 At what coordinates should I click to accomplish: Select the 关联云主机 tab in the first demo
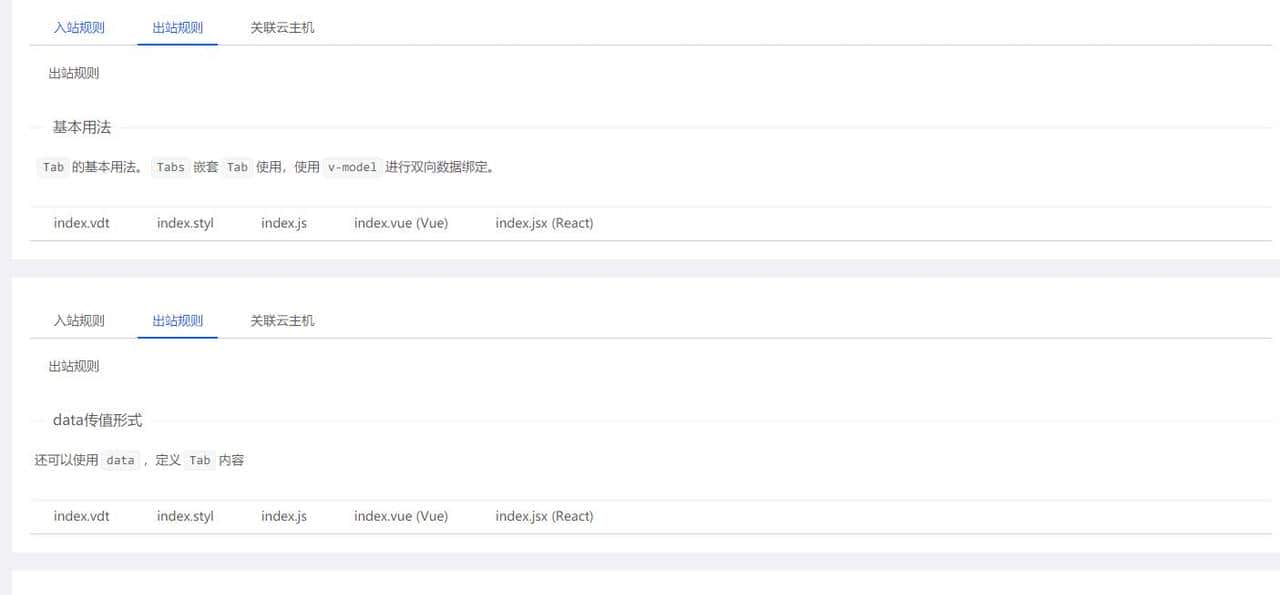(x=283, y=27)
